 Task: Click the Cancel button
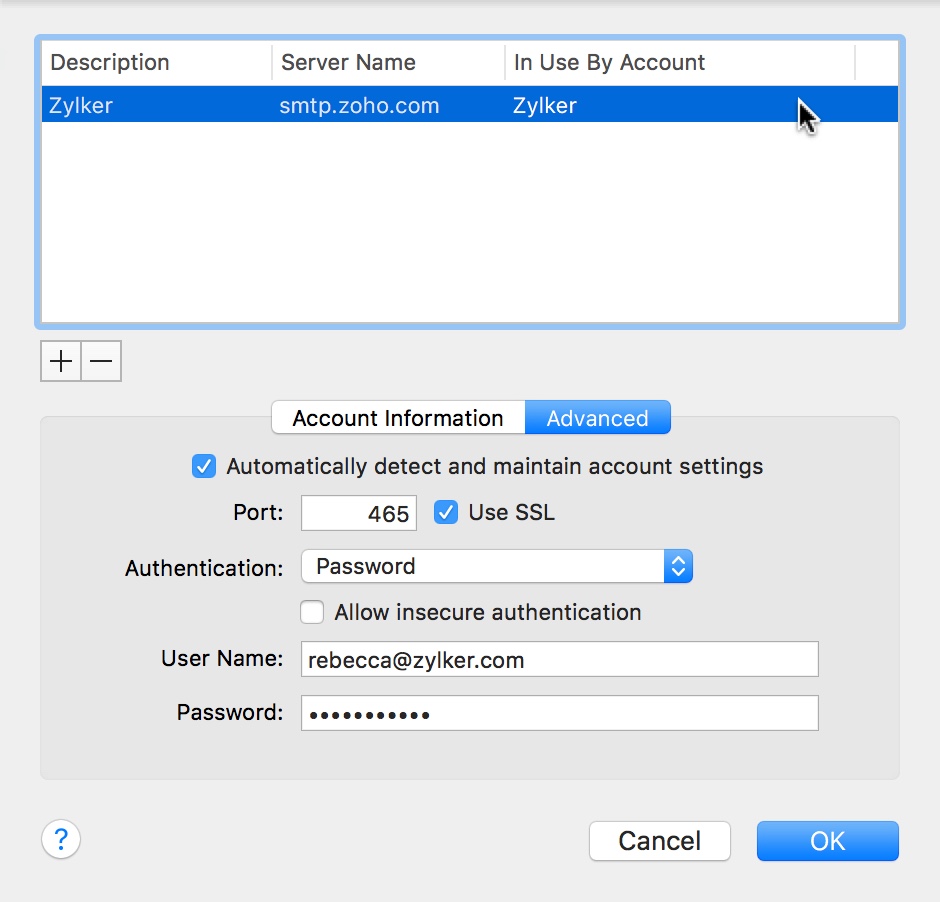coord(660,841)
